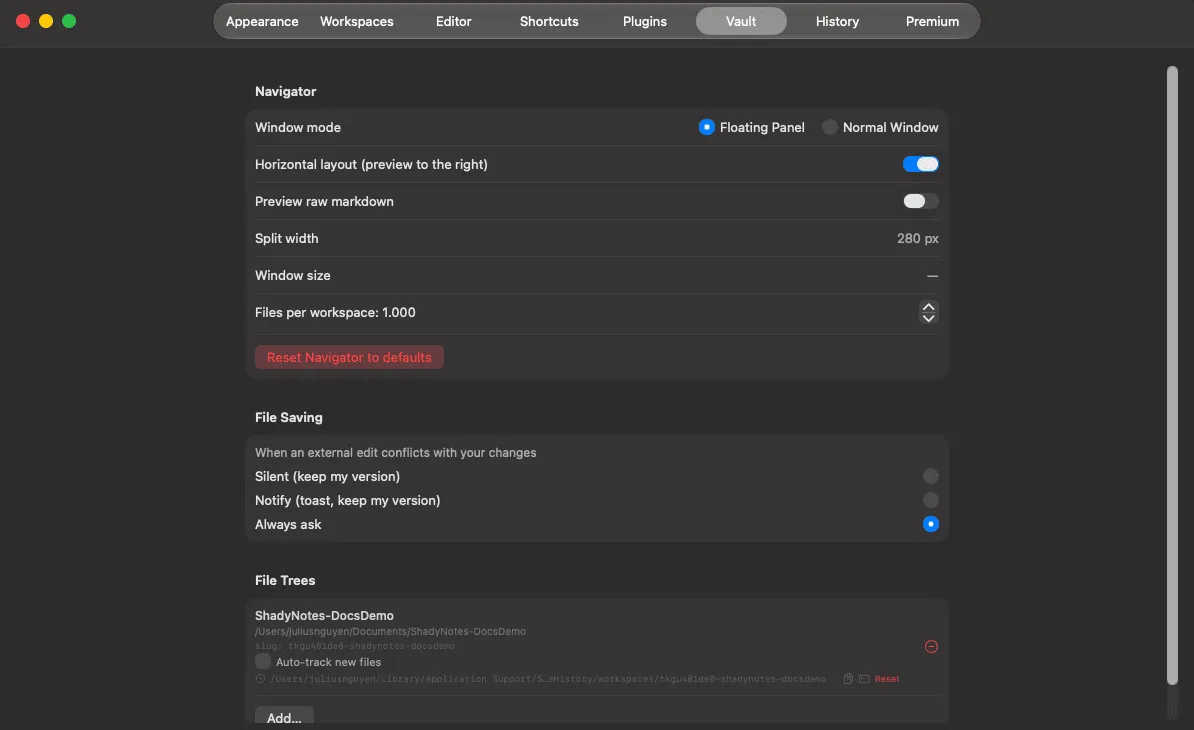Screen dimensions: 1194x730
Task: Click the Window size dash value
Action: click(932, 276)
